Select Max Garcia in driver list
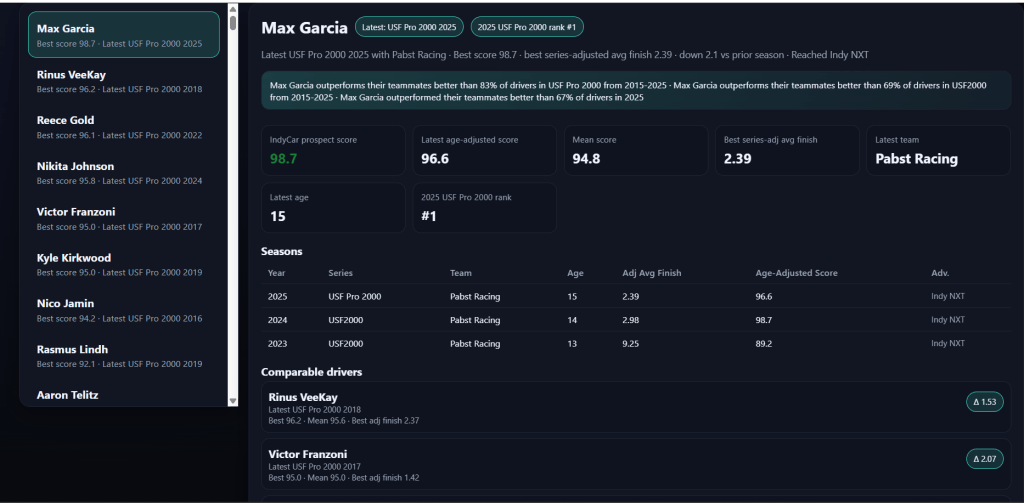 [123, 35]
